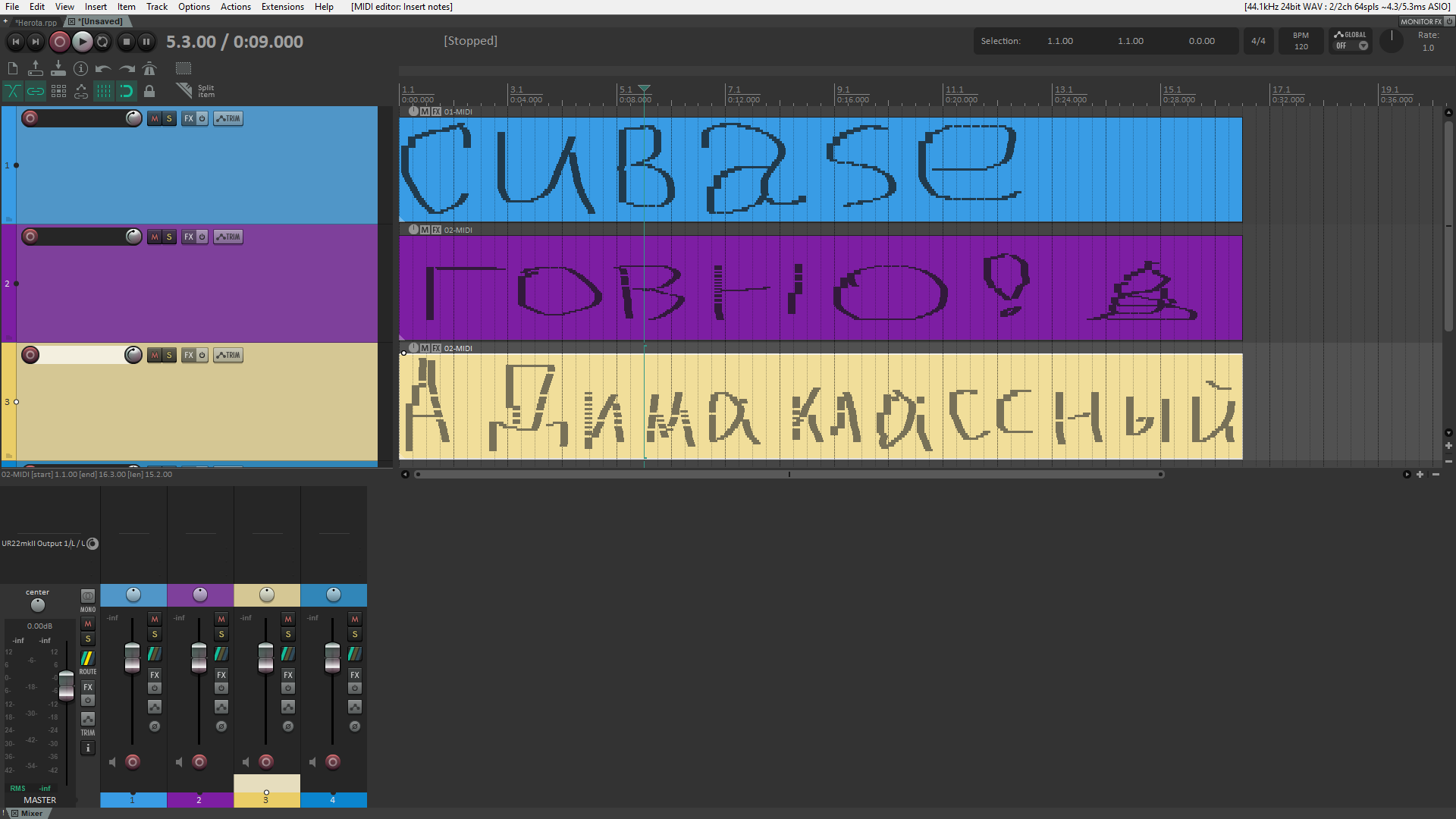This screenshot has height=819, width=1456.
Task: Open master track info button
Action: (x=88, y=748)
